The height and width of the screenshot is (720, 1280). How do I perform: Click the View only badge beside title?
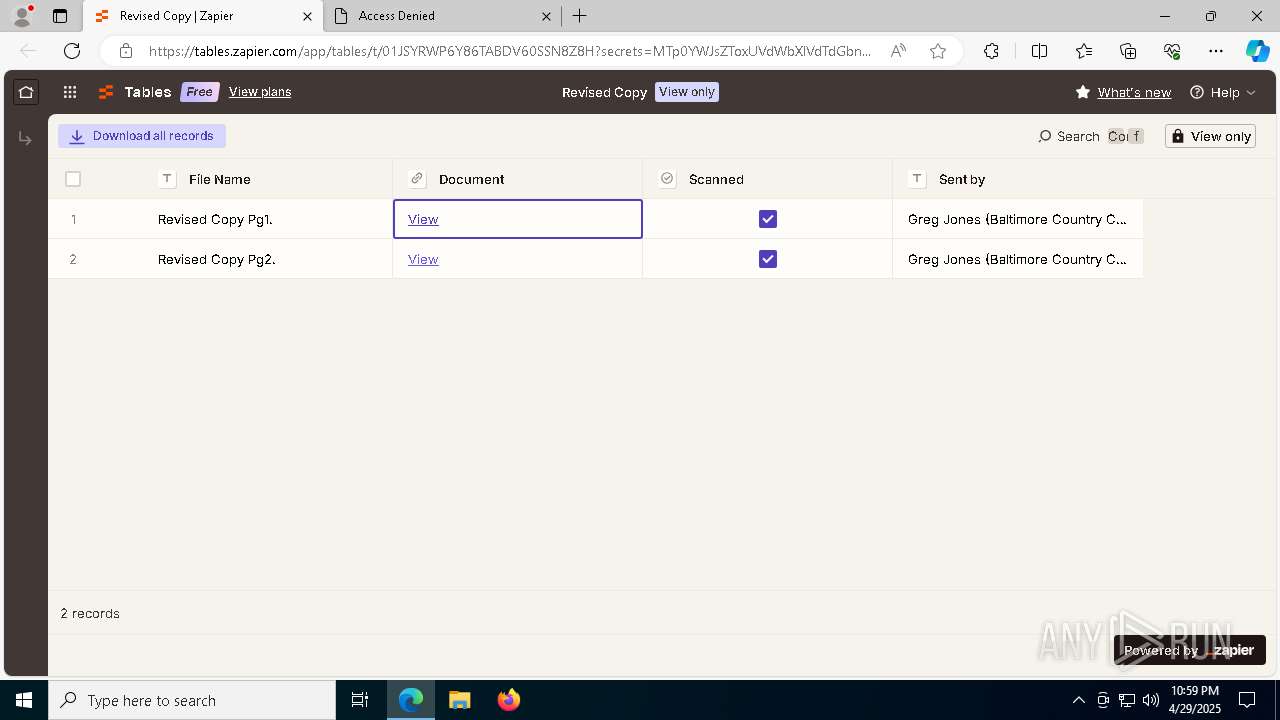coord(687,92)
